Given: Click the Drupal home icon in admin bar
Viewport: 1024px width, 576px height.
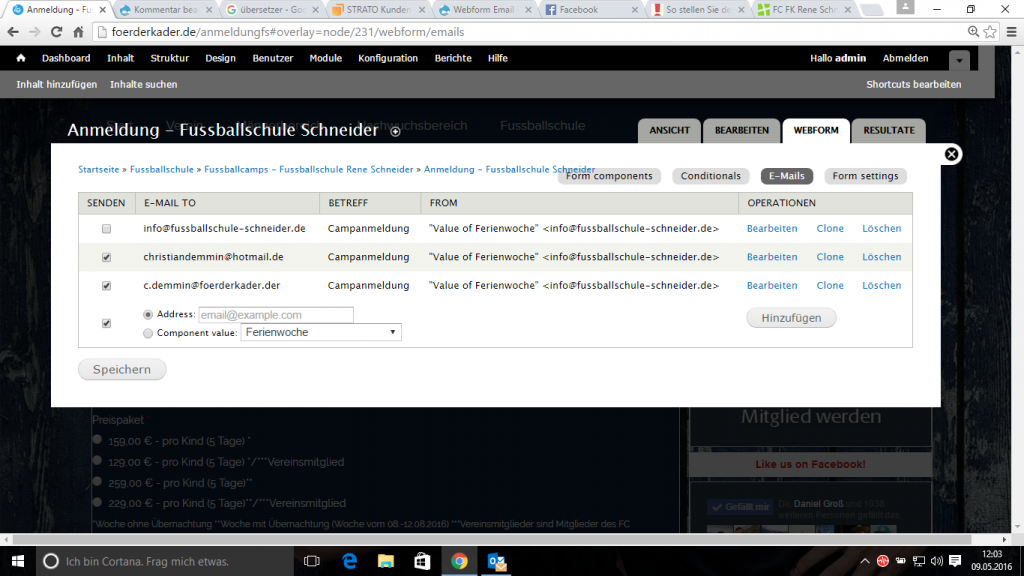Looking at the screenshot, I should coord(21,58).
